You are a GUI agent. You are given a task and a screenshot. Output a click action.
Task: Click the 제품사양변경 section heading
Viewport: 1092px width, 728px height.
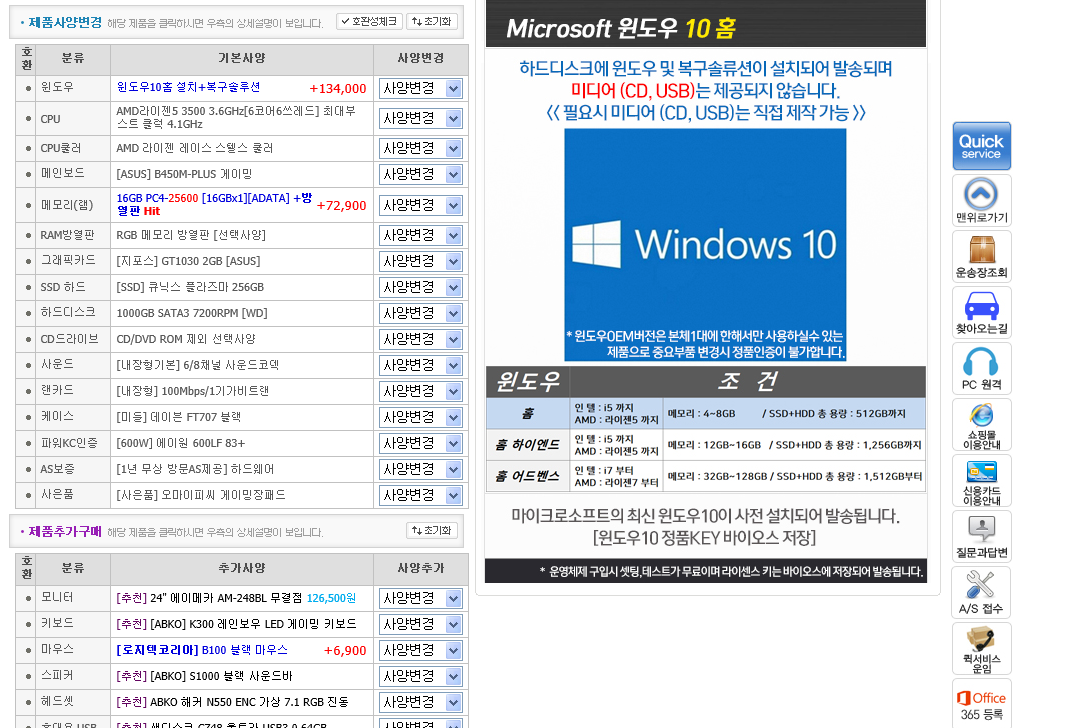point(65,22)
